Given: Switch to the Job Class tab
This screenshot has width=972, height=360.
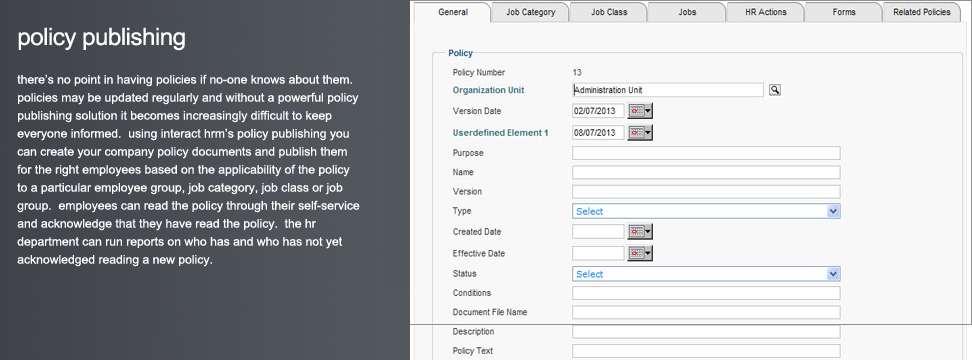Looking at the screenshot, I should coord(609,12).
